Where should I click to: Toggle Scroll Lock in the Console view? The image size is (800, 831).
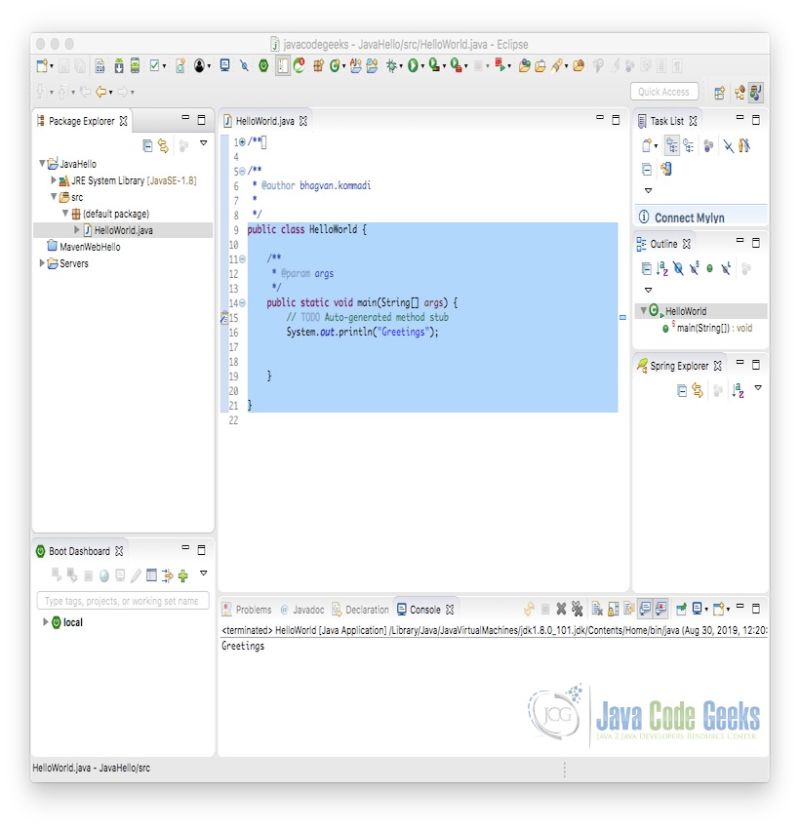click(x=611, y=608)
